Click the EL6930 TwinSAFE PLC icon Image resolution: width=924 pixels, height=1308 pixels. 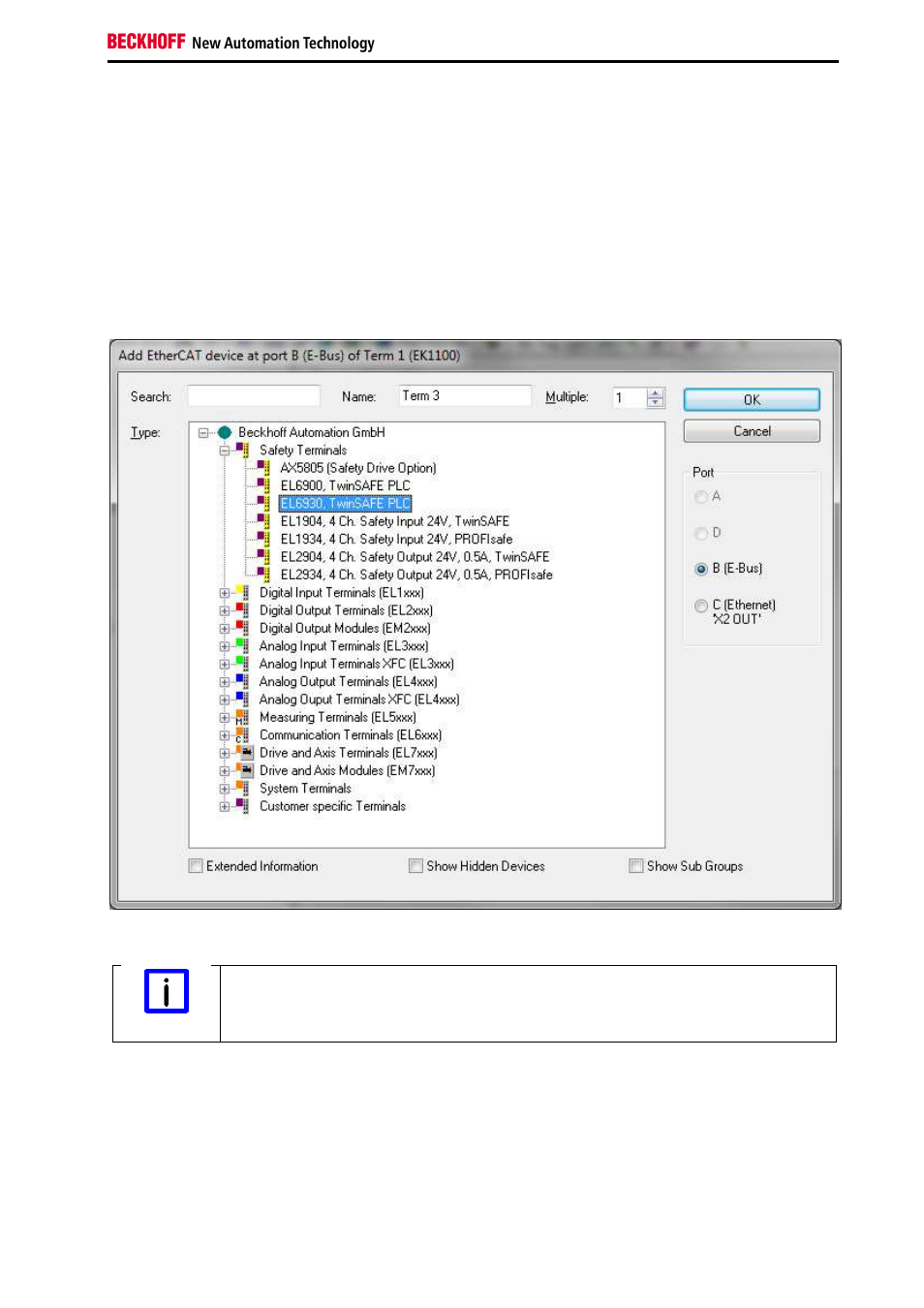pos(263,504)
